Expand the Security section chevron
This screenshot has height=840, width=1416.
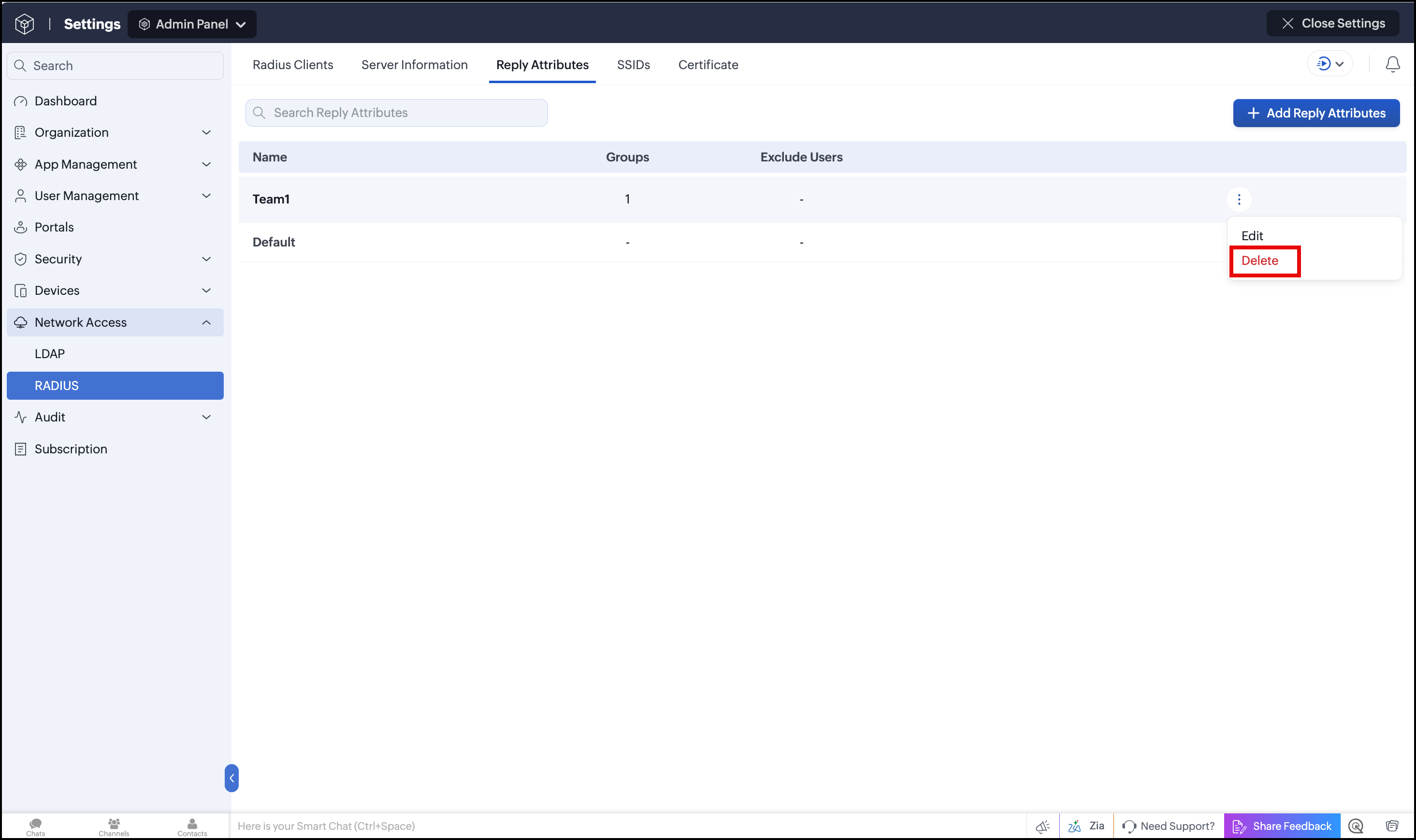click(206, 259)
